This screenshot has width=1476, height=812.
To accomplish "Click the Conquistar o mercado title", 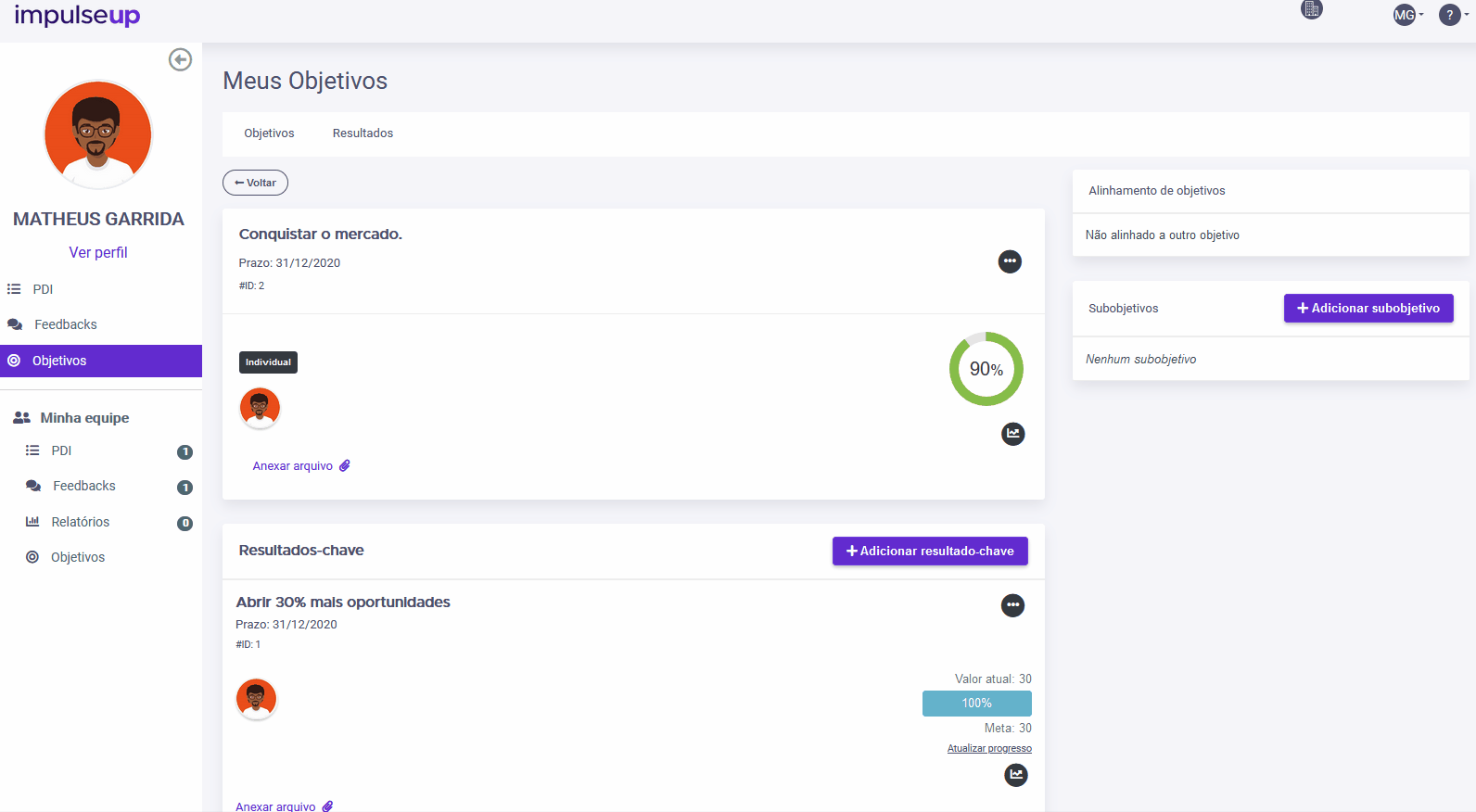I will (321, 235).
